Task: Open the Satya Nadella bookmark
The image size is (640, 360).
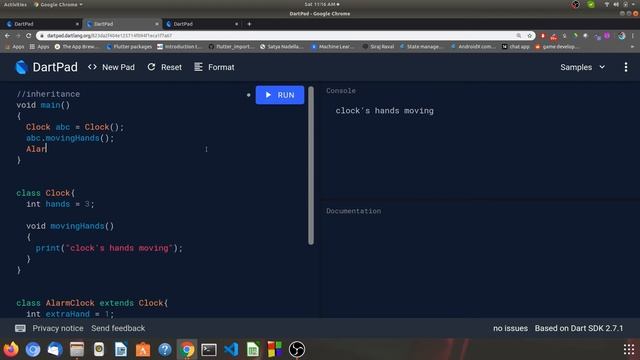Action: tap(281, 47)
